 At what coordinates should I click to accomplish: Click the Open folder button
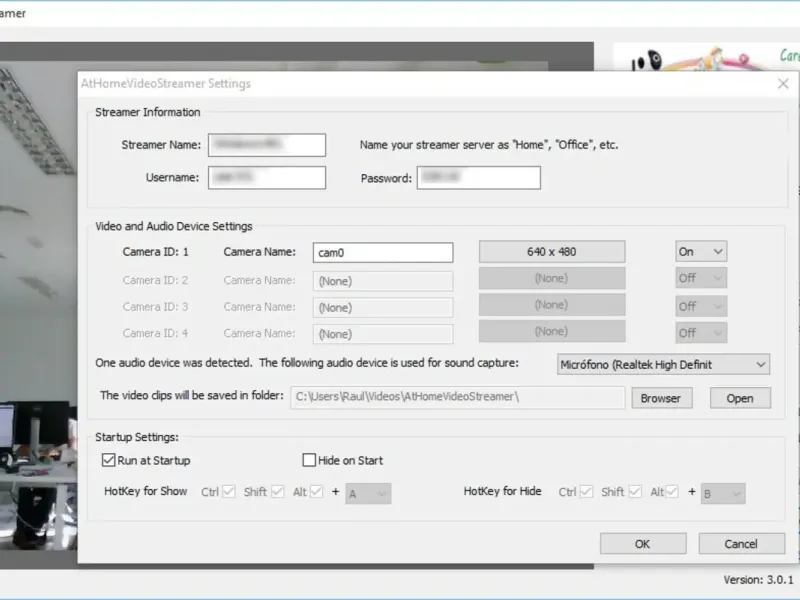pyautogui.click(x=740, y=398)
